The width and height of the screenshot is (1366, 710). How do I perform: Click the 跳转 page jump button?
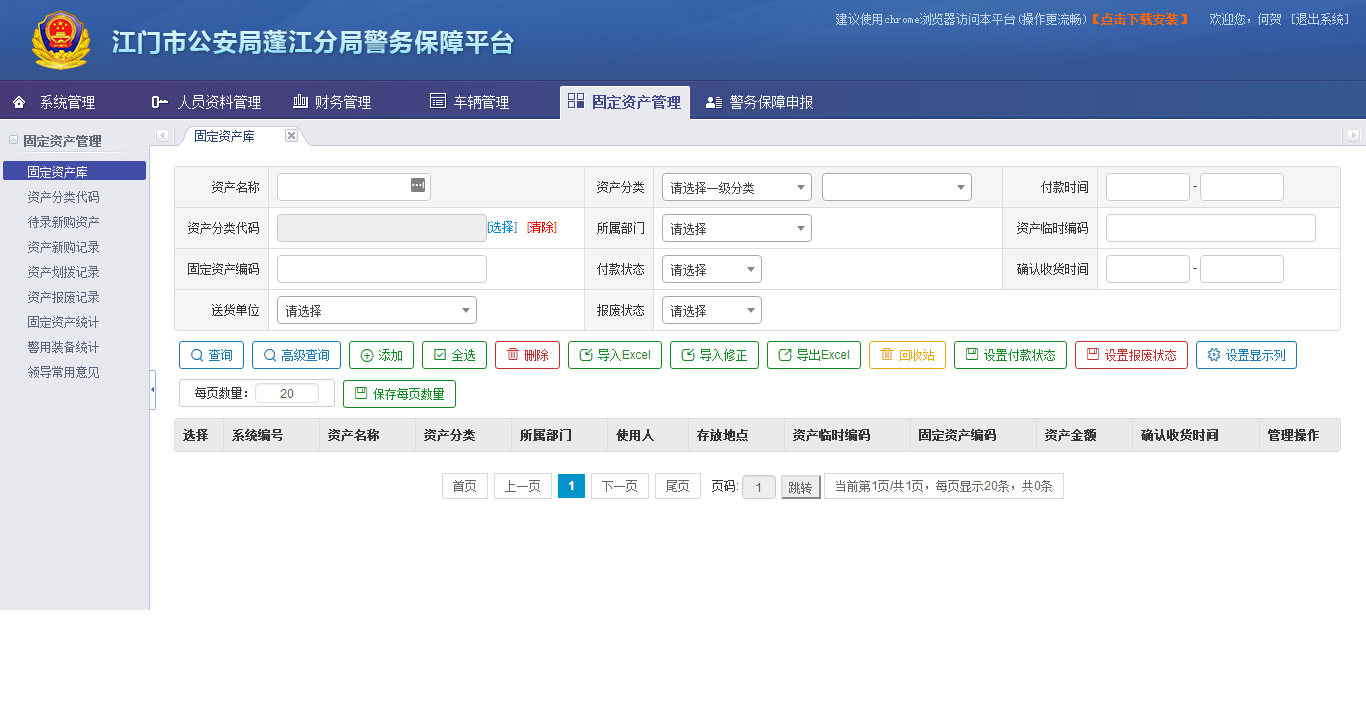pyautogui.click(x=800, y=487)
